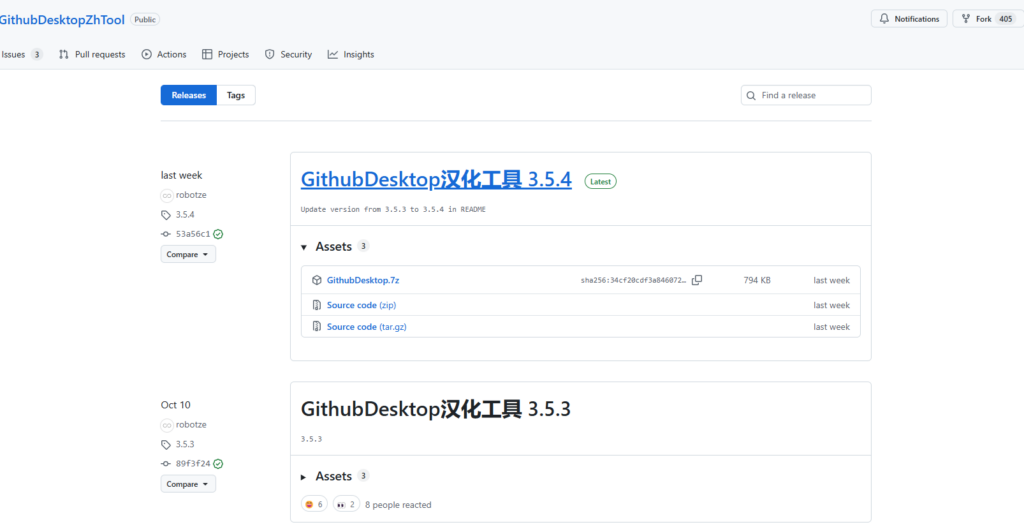Open robotze profile for release 3.5.4

tap(191, 195)
